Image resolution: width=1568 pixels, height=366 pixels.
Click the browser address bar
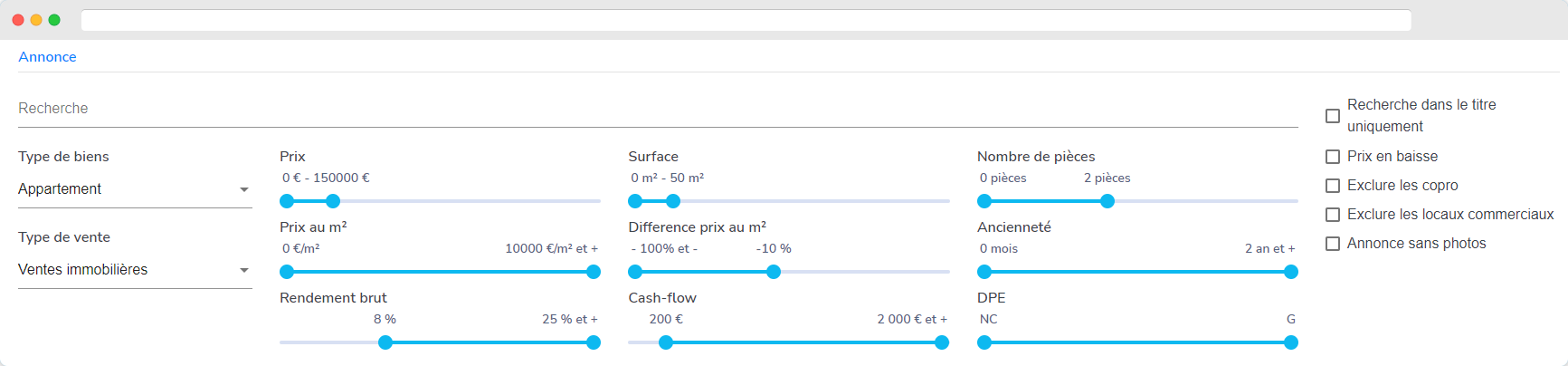(x=746, y=20)
